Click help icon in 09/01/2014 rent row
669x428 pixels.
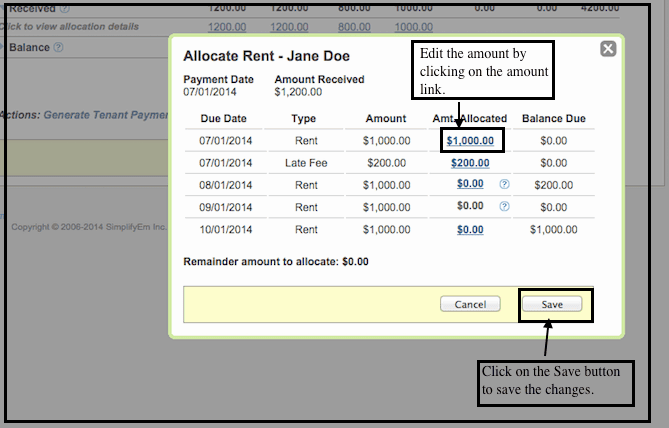tap(504, 207)
